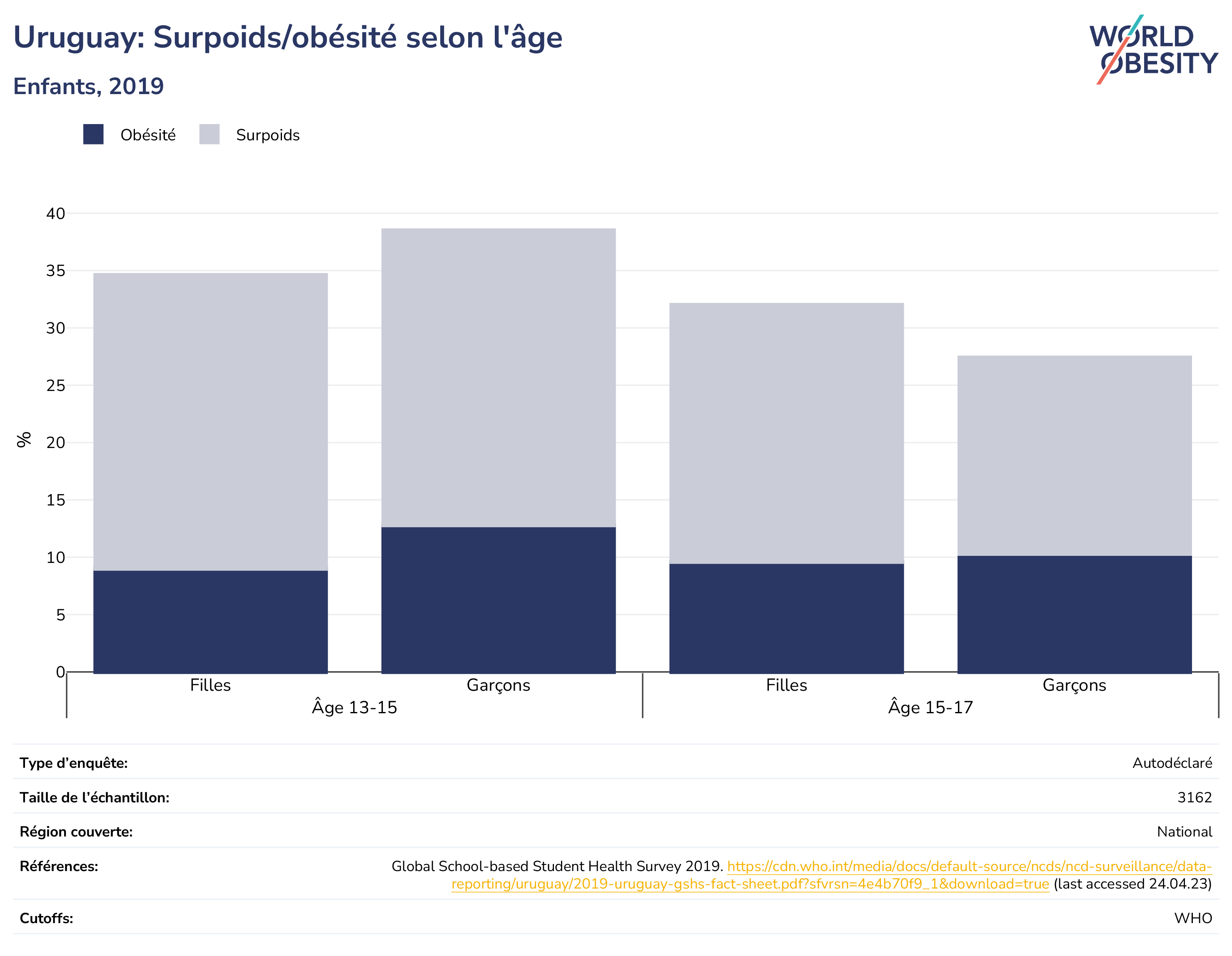Image resolution: width=1232 pixels, height=956 pixels.
Task: Click the Région couverte value National
Action: pyautogui.click(x=1185, y=832)
